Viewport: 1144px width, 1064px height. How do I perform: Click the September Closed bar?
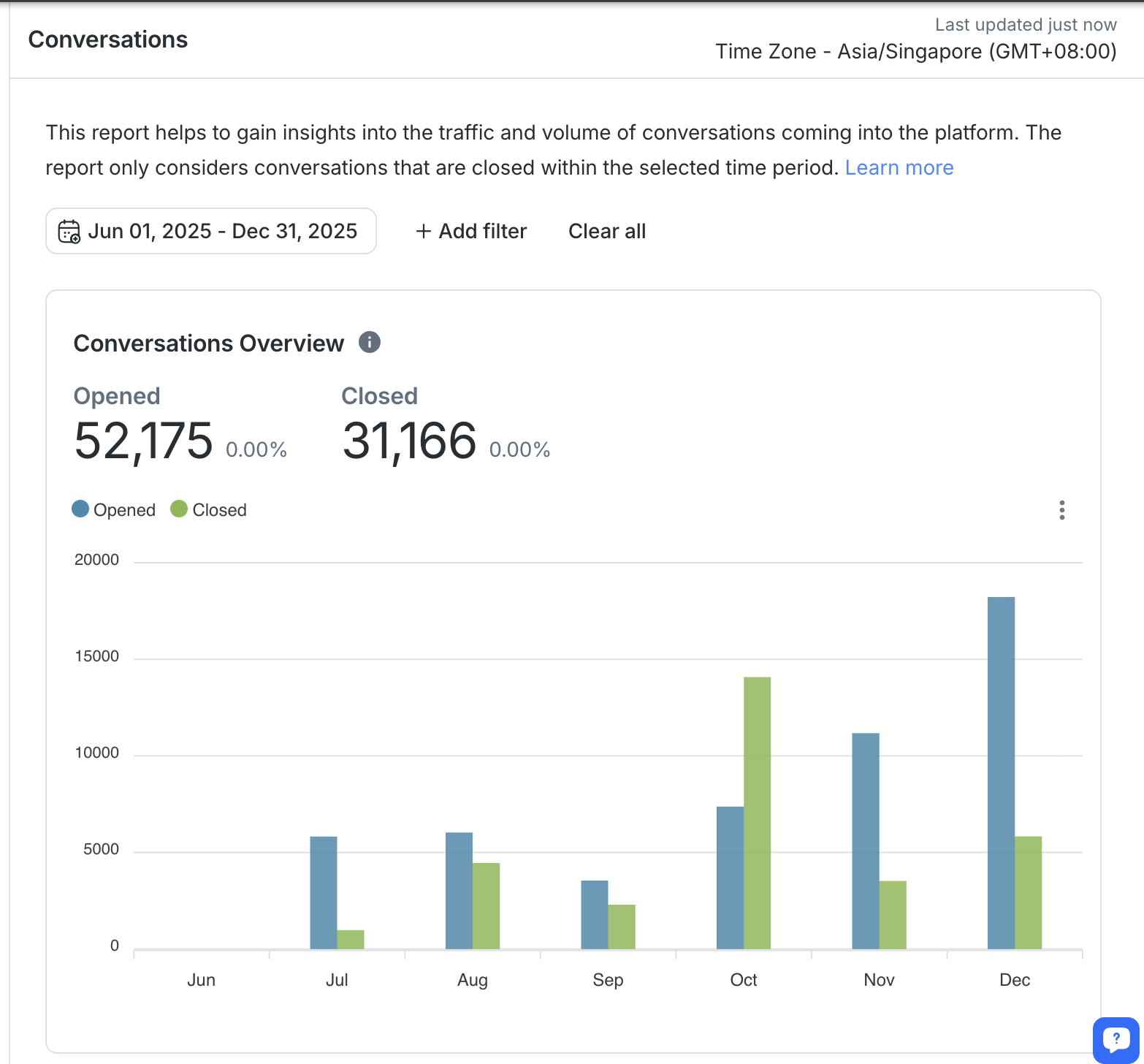click(x=622, y=927)
